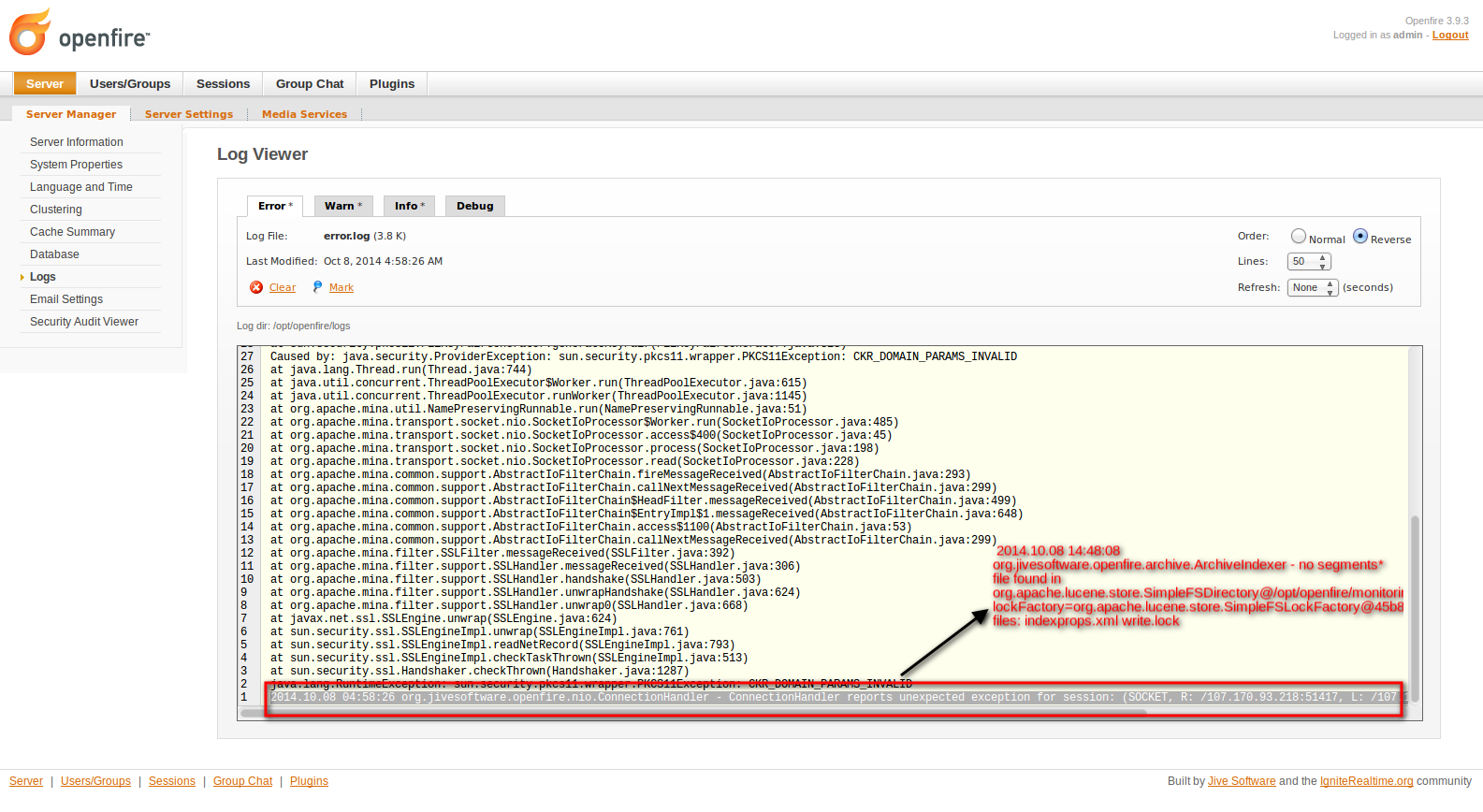Open the Server main tab

[x=45, y=84]
